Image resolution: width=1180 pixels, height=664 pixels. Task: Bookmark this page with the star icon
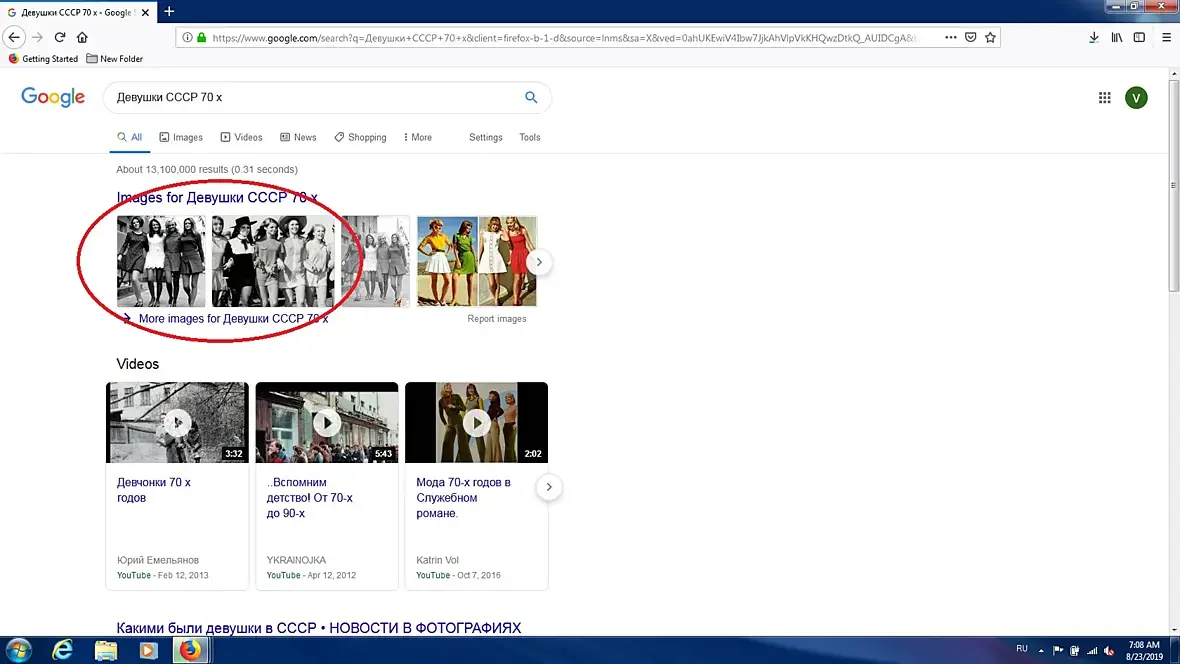click(990, 37)
